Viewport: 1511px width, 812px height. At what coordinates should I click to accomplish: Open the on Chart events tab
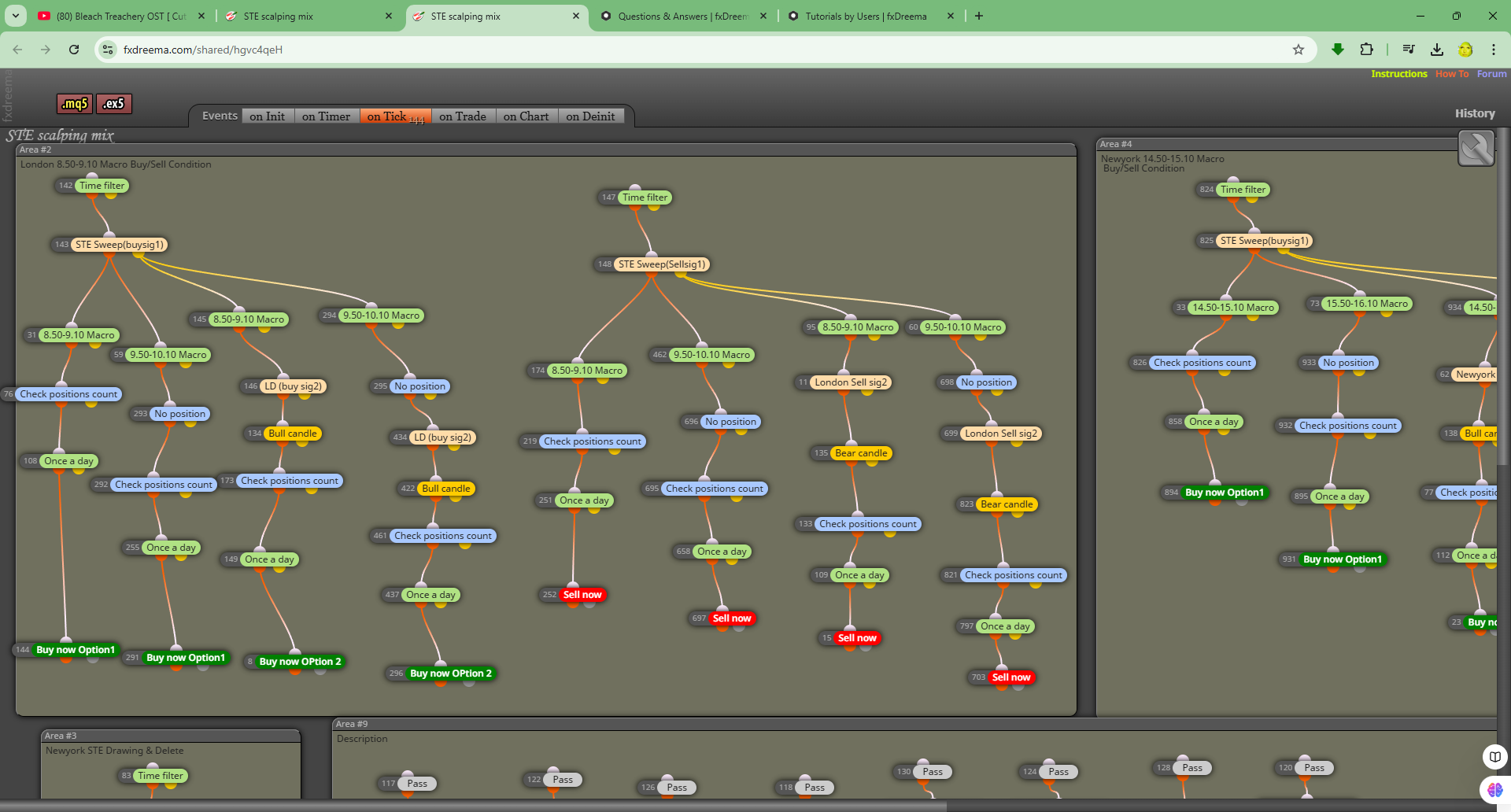(x=526, y=116)
